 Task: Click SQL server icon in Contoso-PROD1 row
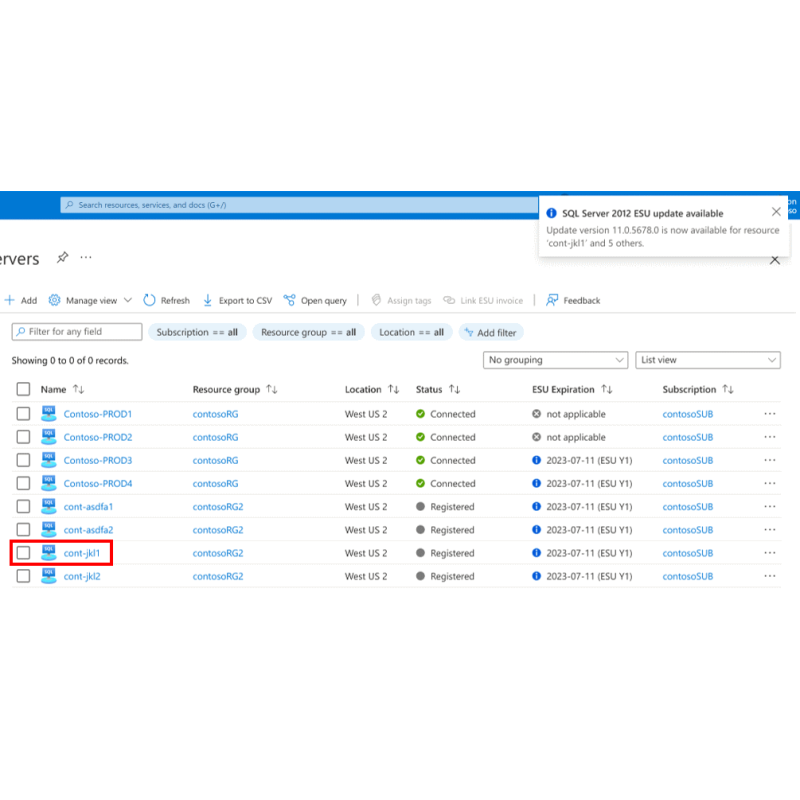(x=48, y=413)
